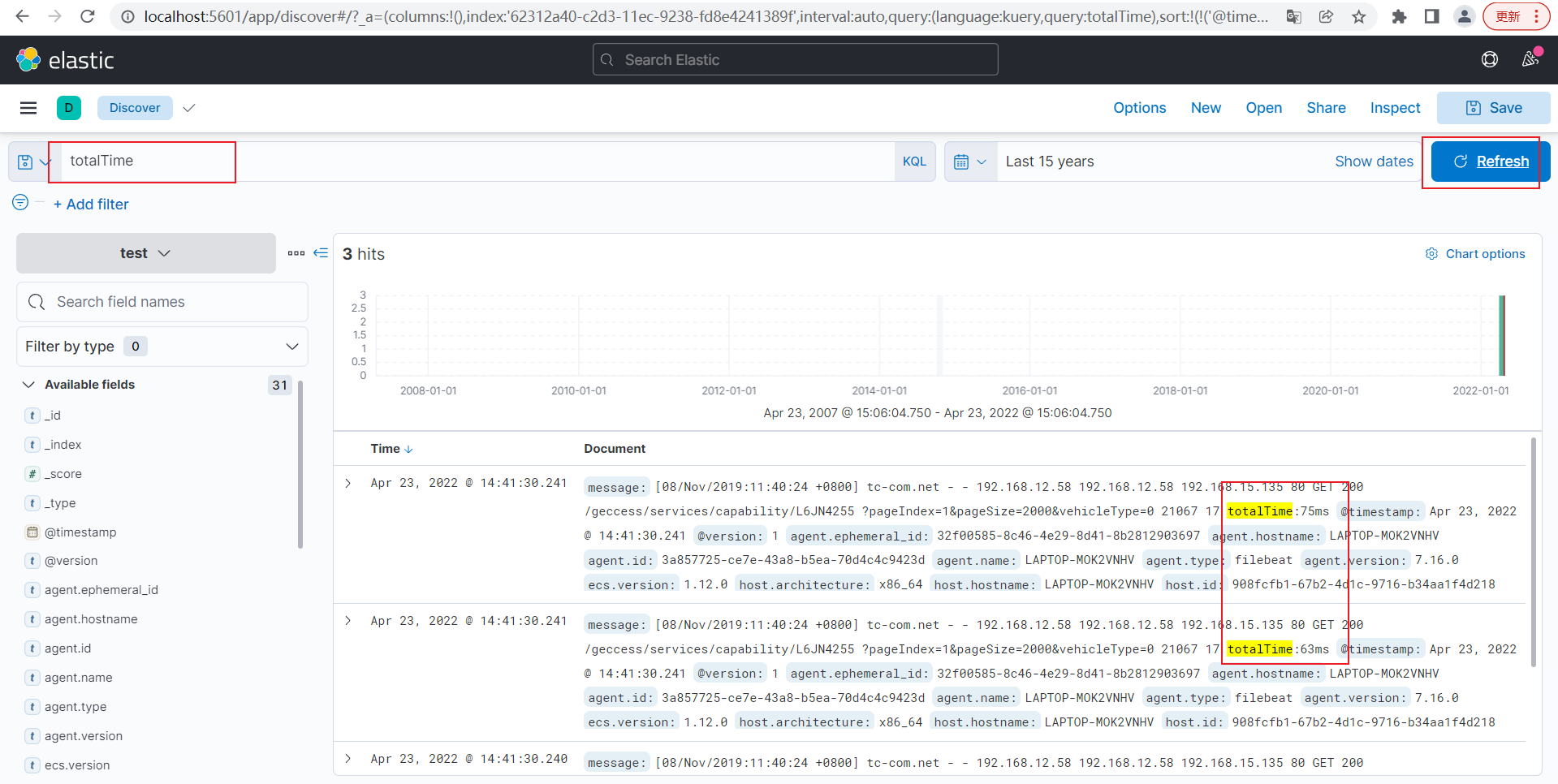Screen dimensions: 1558x784
Task: Click the Add filter link
Action: [91, 205]
